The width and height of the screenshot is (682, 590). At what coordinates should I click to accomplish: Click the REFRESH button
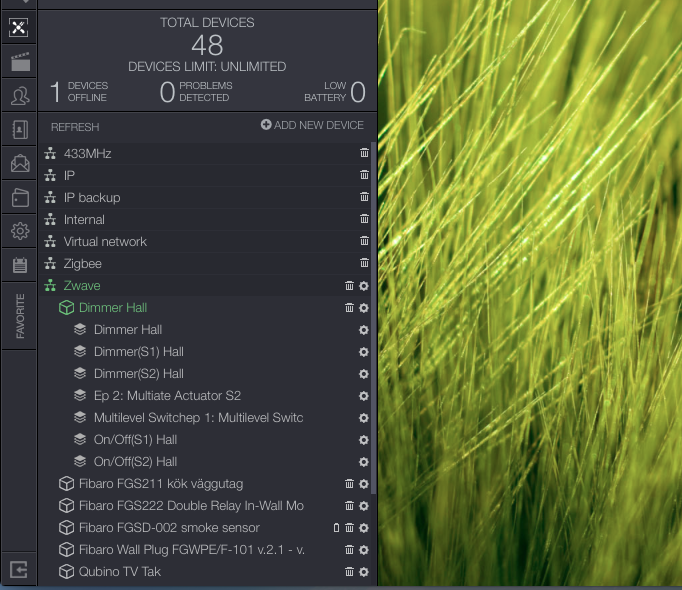[x=75, y=127]
